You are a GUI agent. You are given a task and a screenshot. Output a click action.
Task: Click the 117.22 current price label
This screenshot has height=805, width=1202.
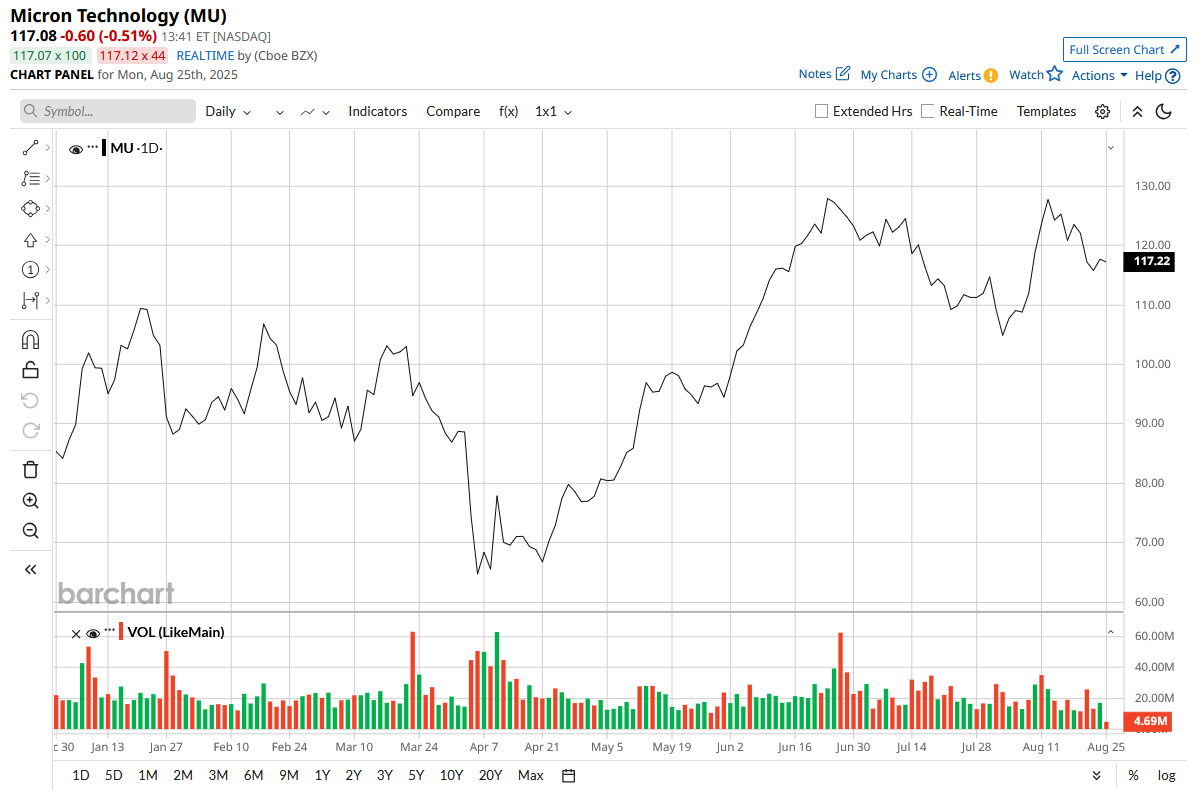click(1148, 261)
